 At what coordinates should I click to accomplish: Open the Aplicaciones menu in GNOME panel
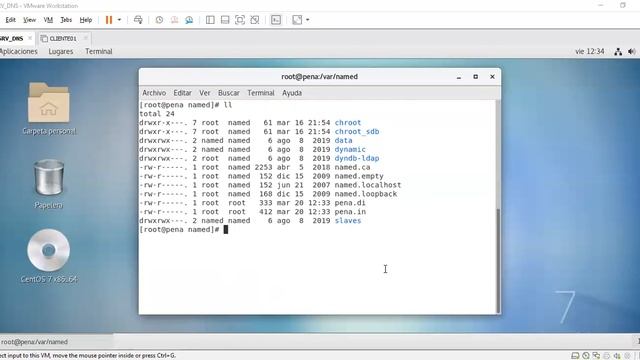18,51
